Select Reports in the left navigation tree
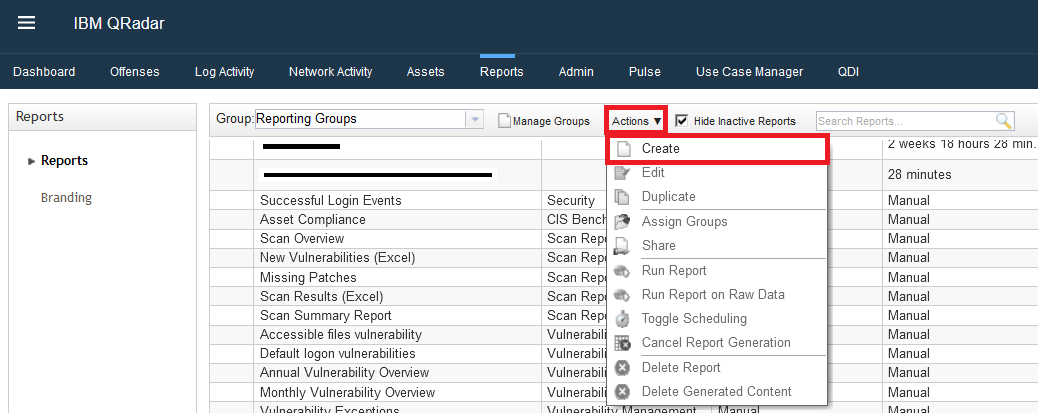The width and height of the screenshot is (1038, 413). 64,161
